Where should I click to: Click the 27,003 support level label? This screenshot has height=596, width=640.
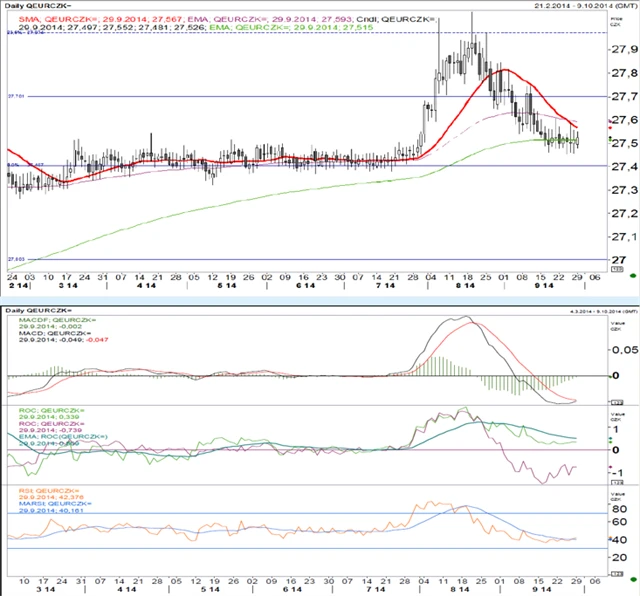pos(16,258)
